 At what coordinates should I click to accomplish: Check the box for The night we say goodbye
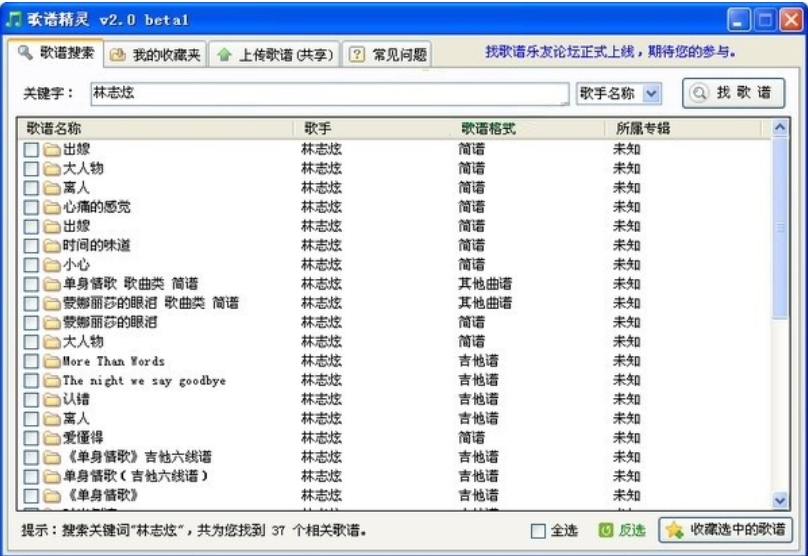pyautogui.click(x=31, y=381)
